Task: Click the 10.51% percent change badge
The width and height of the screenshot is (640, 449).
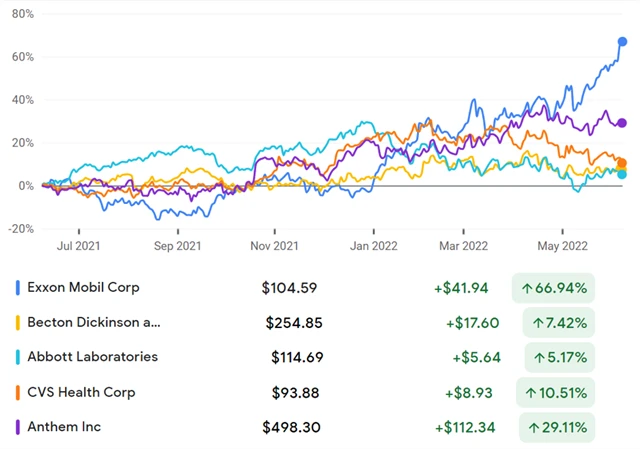Action: [x=553, y=392]
